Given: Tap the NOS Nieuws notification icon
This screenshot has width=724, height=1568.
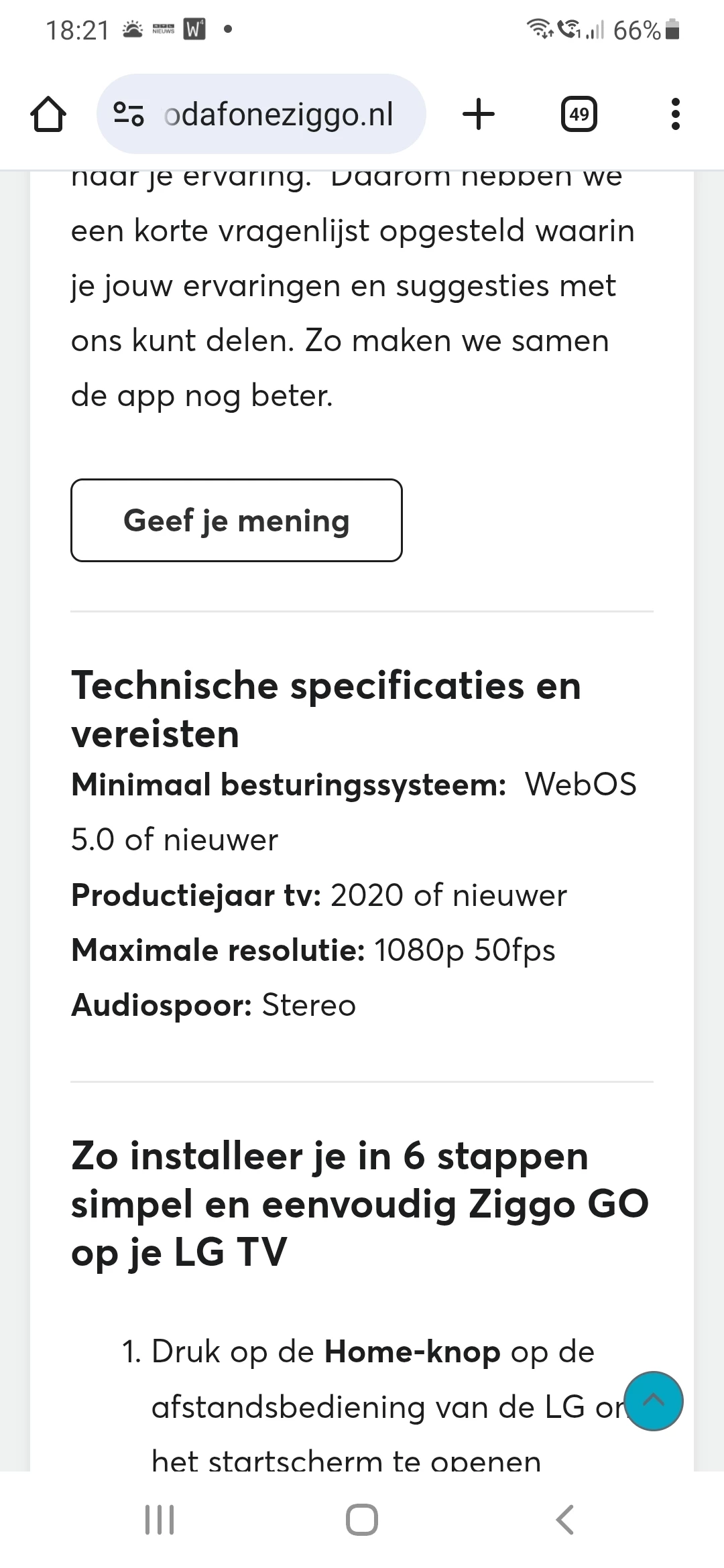Looking at the screenshot, I should [x=164, y=29].
